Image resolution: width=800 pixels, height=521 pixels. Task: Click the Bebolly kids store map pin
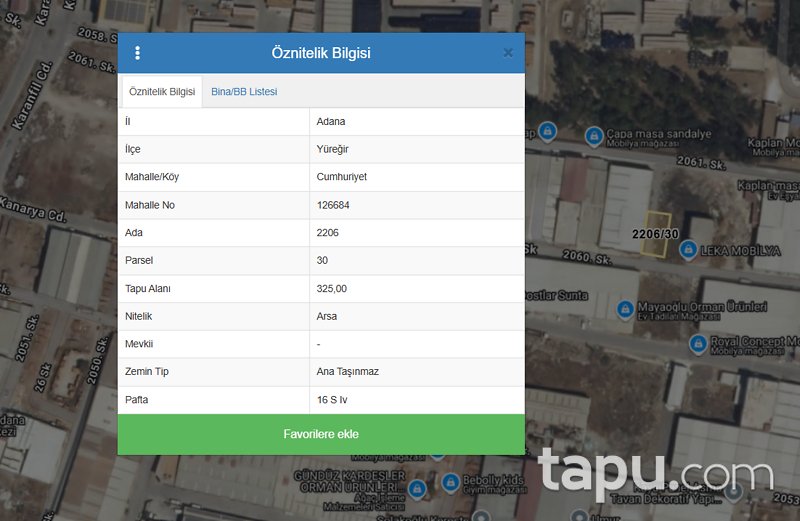tap(451, 482)
